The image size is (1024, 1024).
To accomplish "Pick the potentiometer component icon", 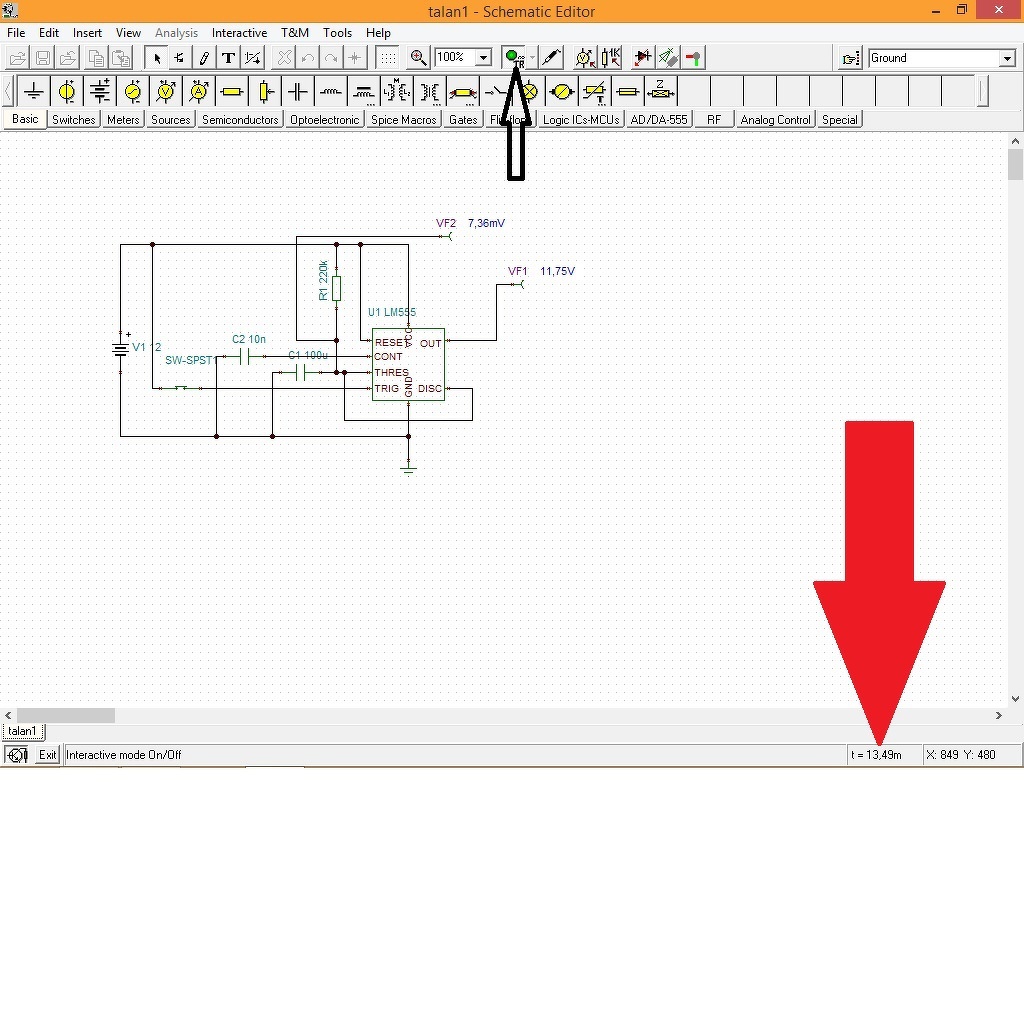I will pyautogui.click(x=265, y=91).
